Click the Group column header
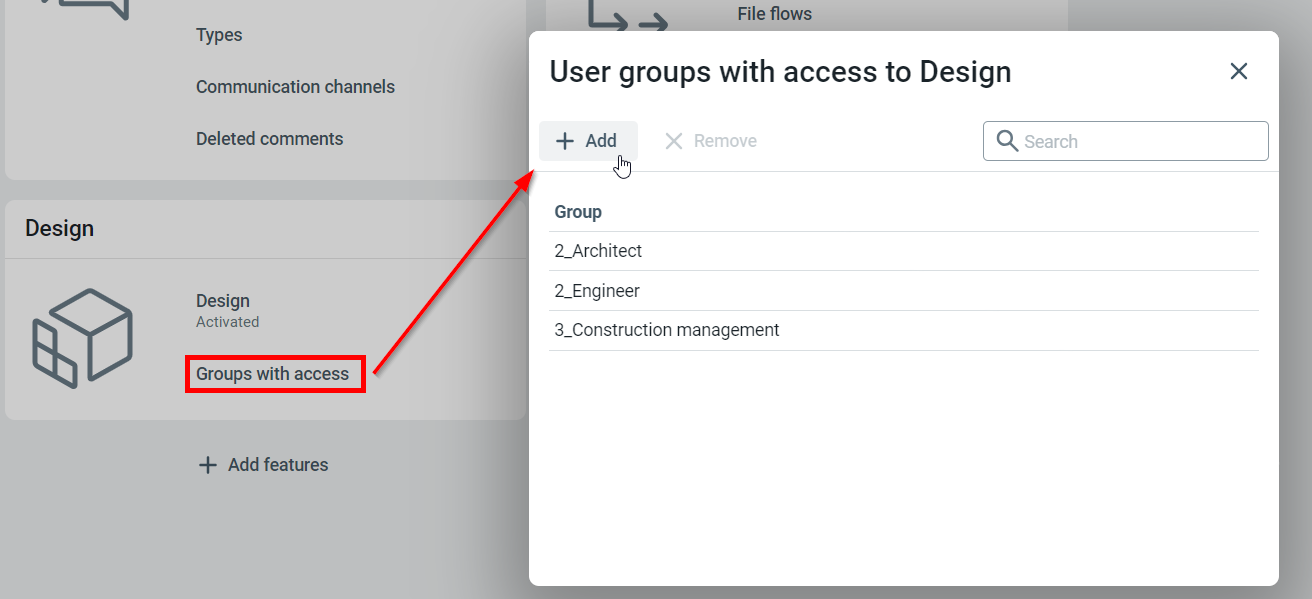Screen dimensions: 1312x599 578,212
